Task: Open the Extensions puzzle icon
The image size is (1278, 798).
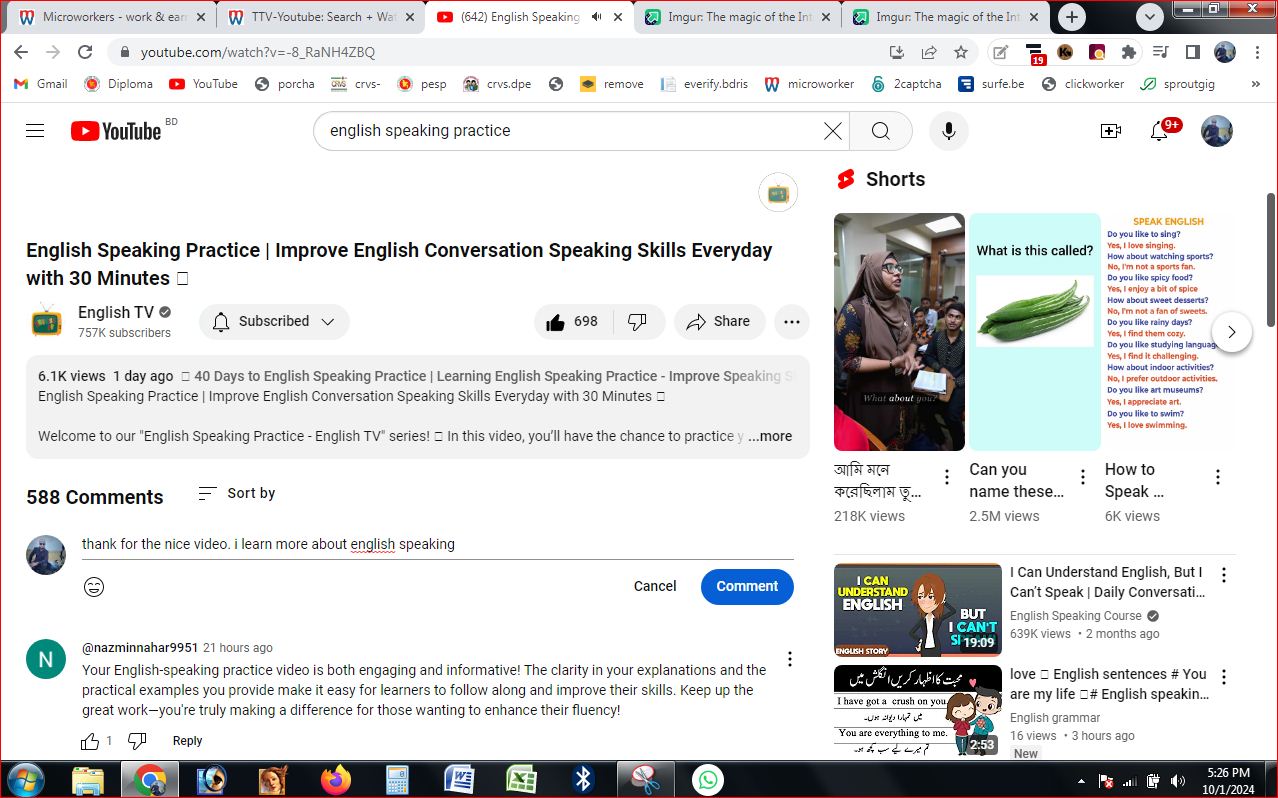Action: click(1129, 52)
